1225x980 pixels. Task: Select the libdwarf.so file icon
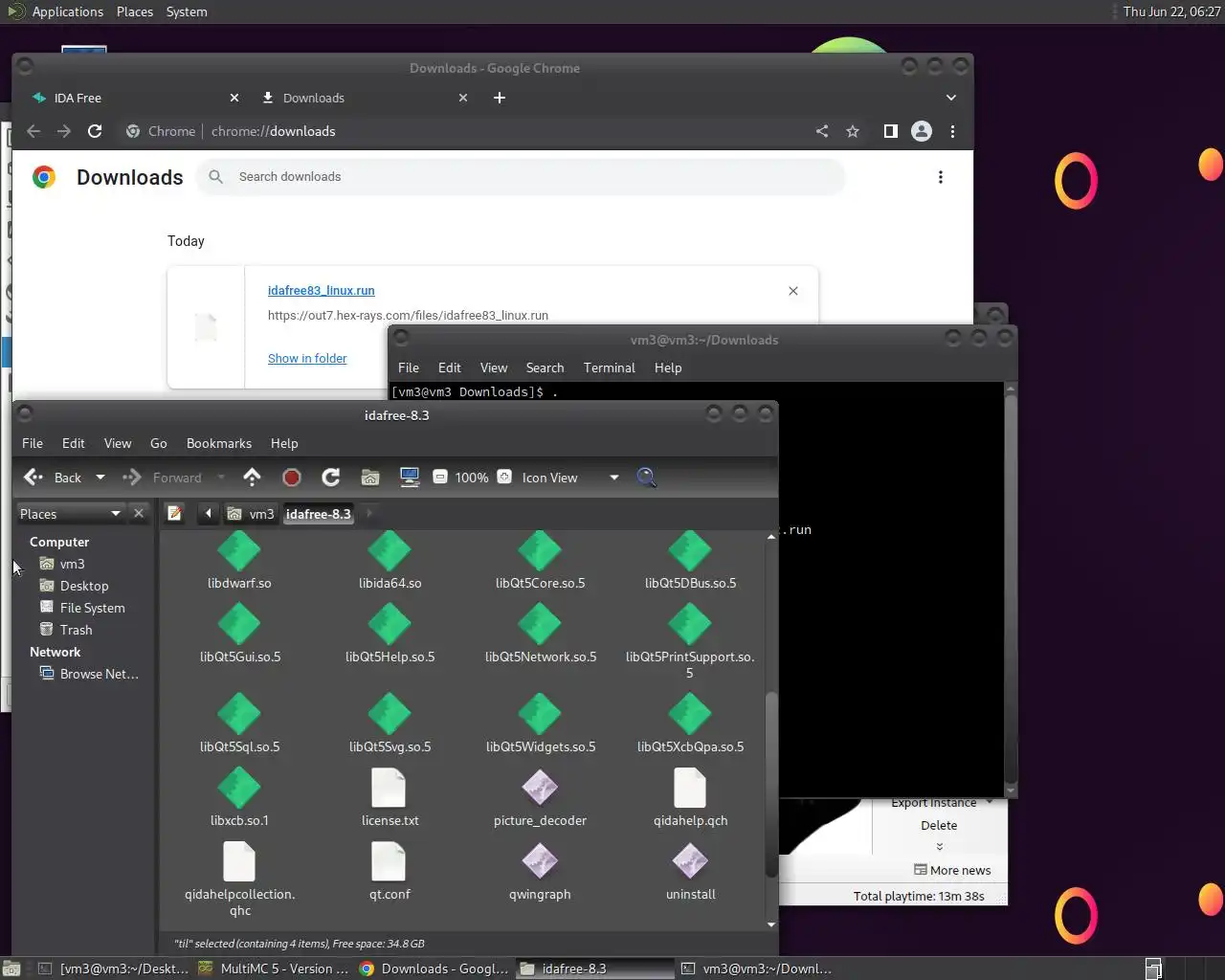coord(239,551)
